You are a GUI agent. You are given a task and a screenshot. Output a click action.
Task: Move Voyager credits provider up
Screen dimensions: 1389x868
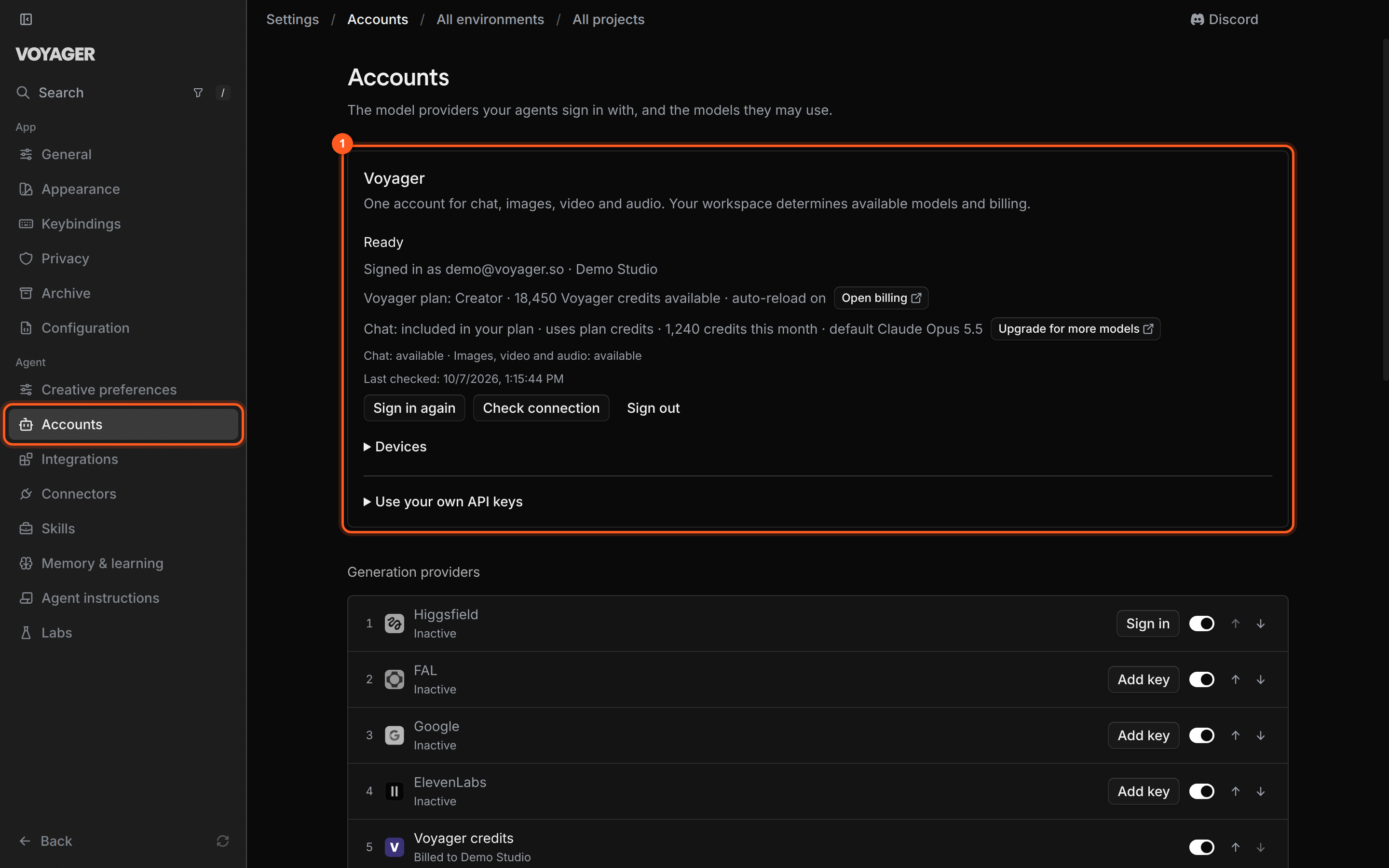tap(1236, 847)
